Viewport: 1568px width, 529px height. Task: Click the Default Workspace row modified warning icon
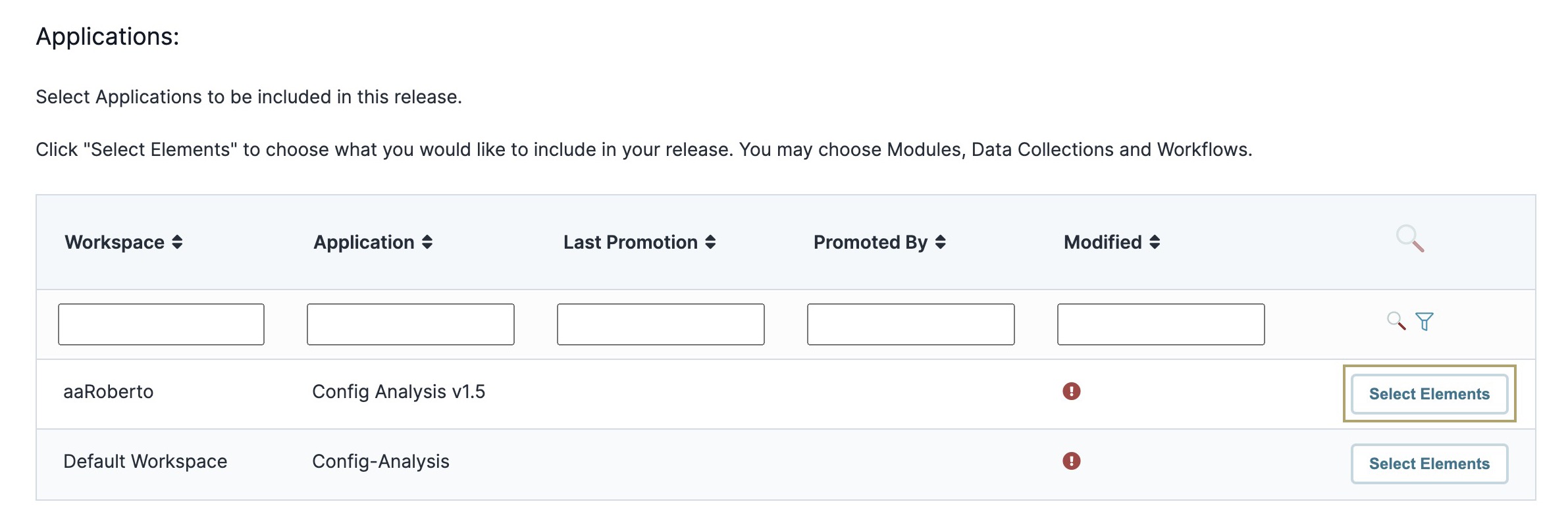pyautogui.click(x=1072, y=461)
